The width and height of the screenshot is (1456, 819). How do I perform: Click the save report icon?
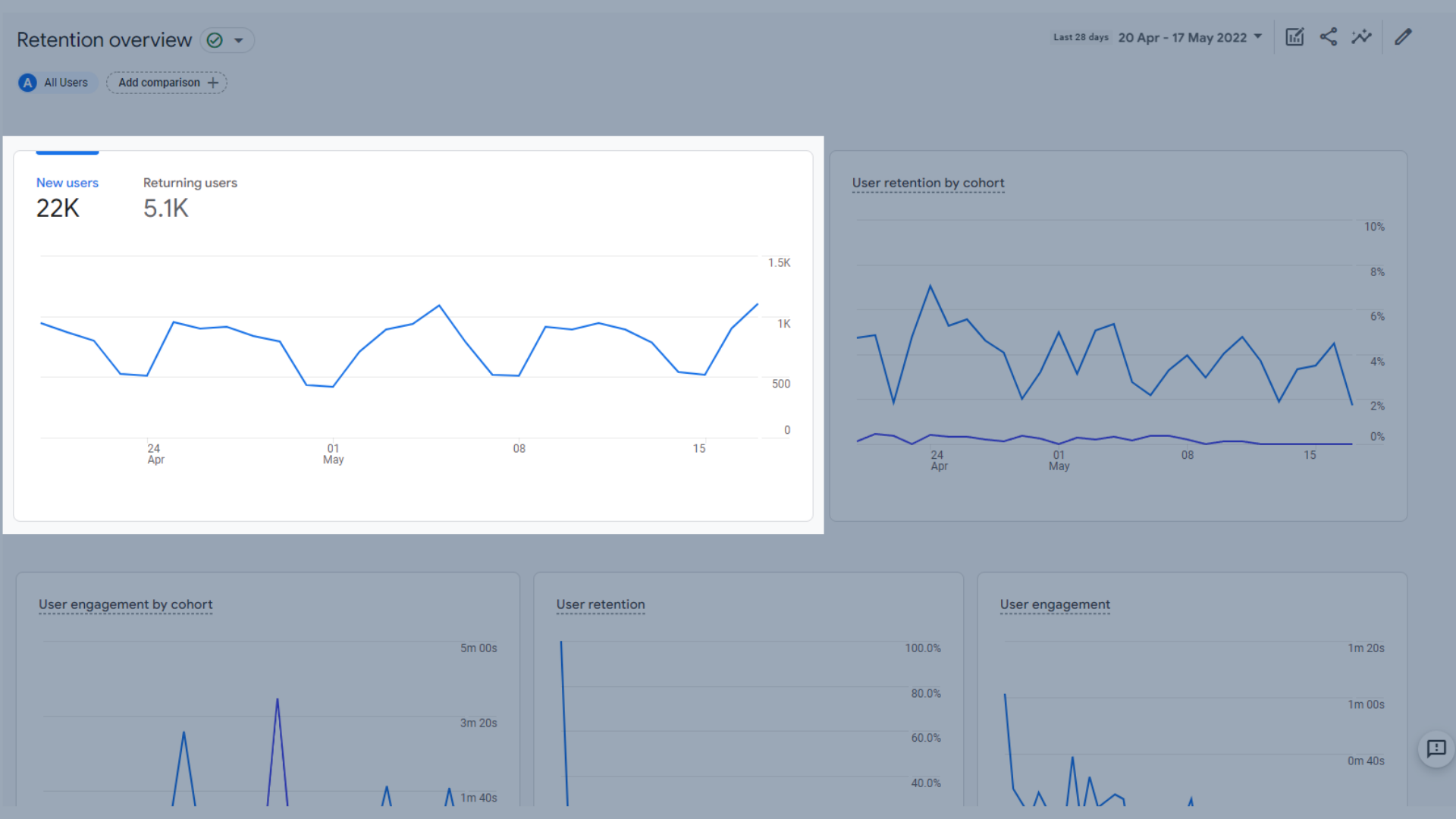(1294, 36)
